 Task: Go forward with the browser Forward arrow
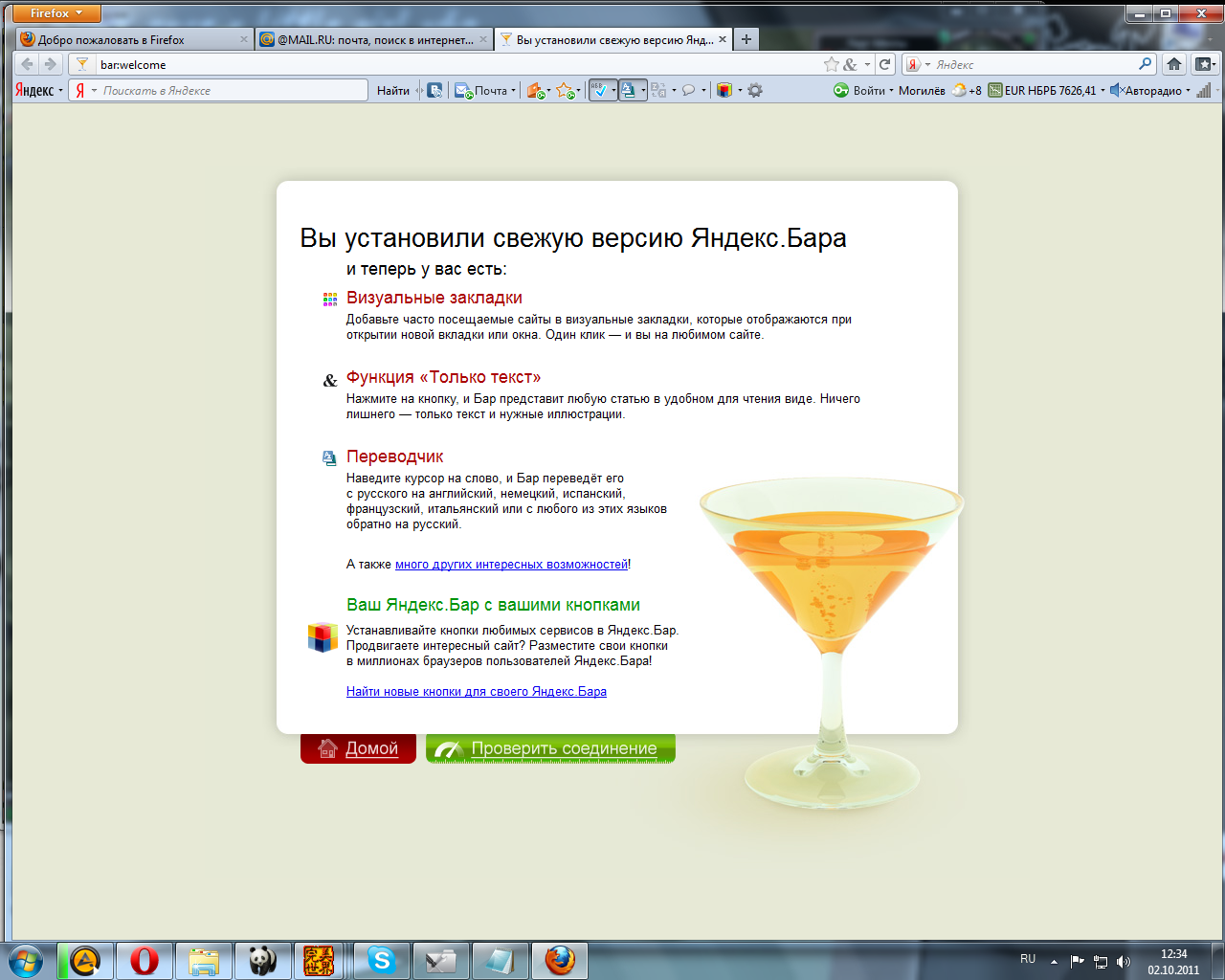51,64
